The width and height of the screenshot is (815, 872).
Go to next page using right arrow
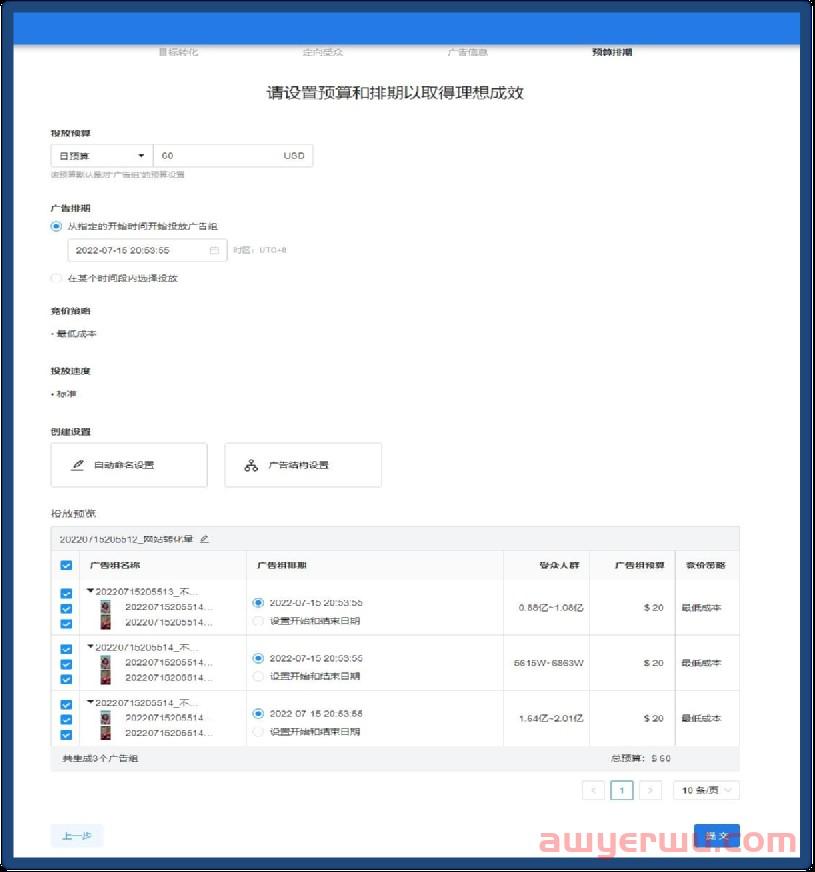coord(650,790)
